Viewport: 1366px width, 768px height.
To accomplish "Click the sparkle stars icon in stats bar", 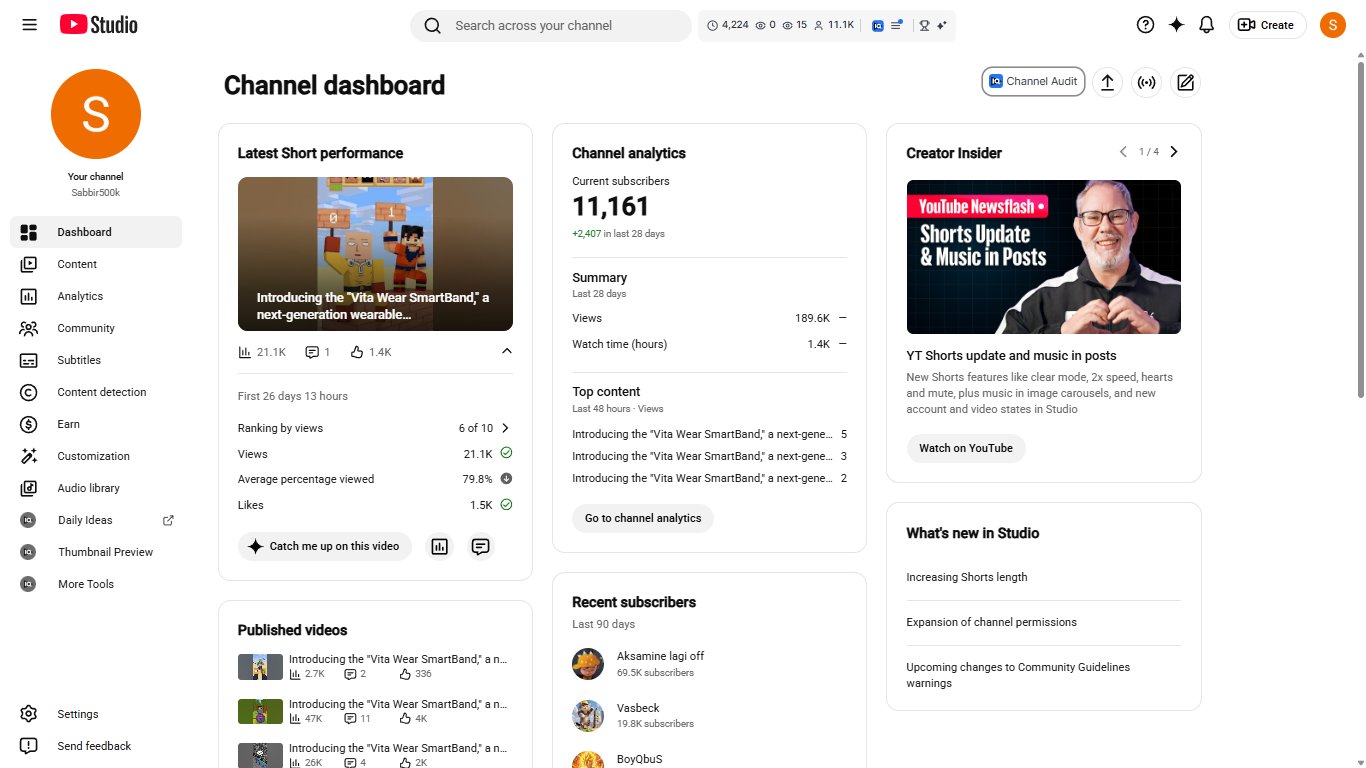I will tap(942, 26).
